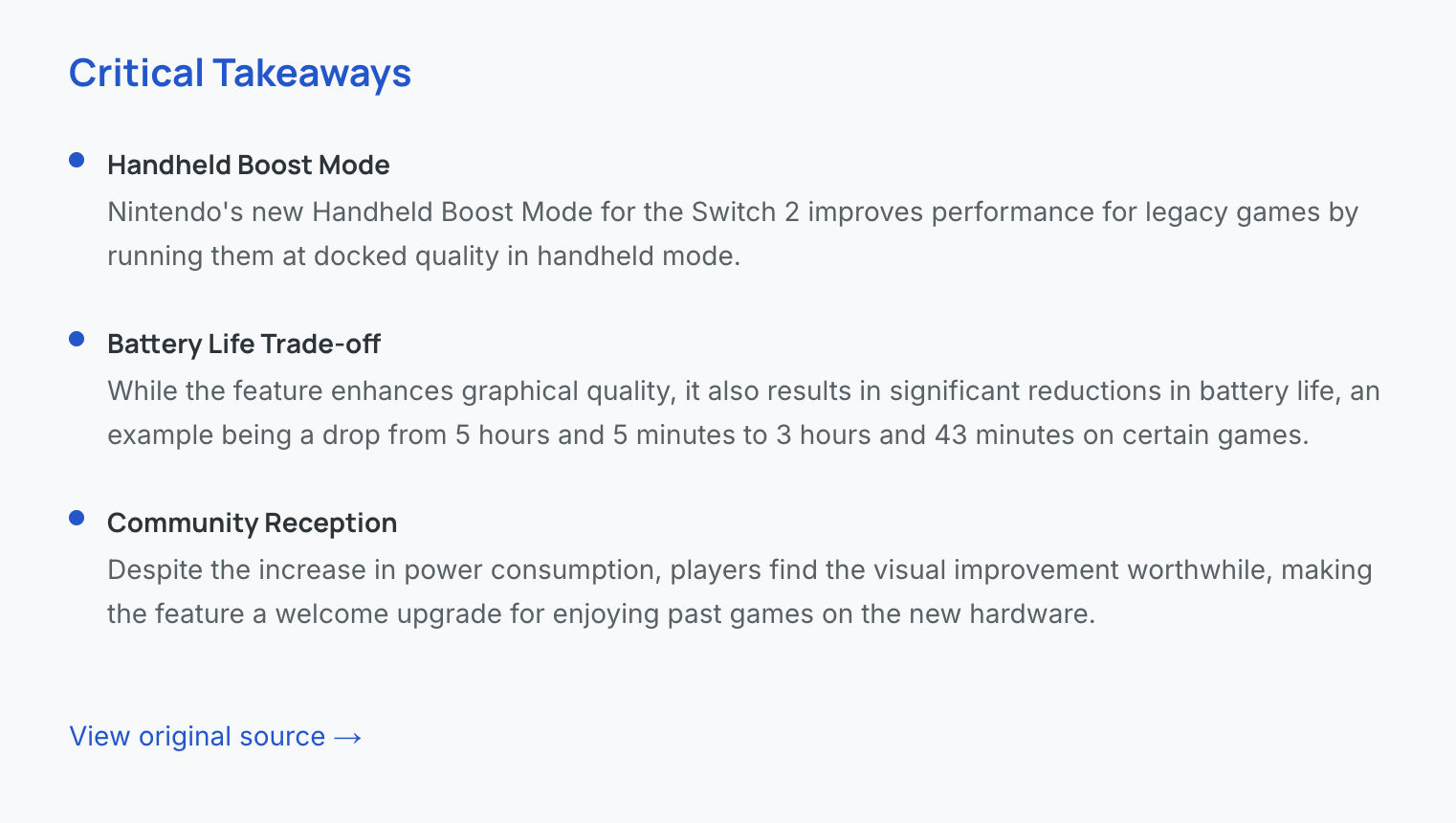Click the bullet beside Community Reception

click(x=77, y=519)
